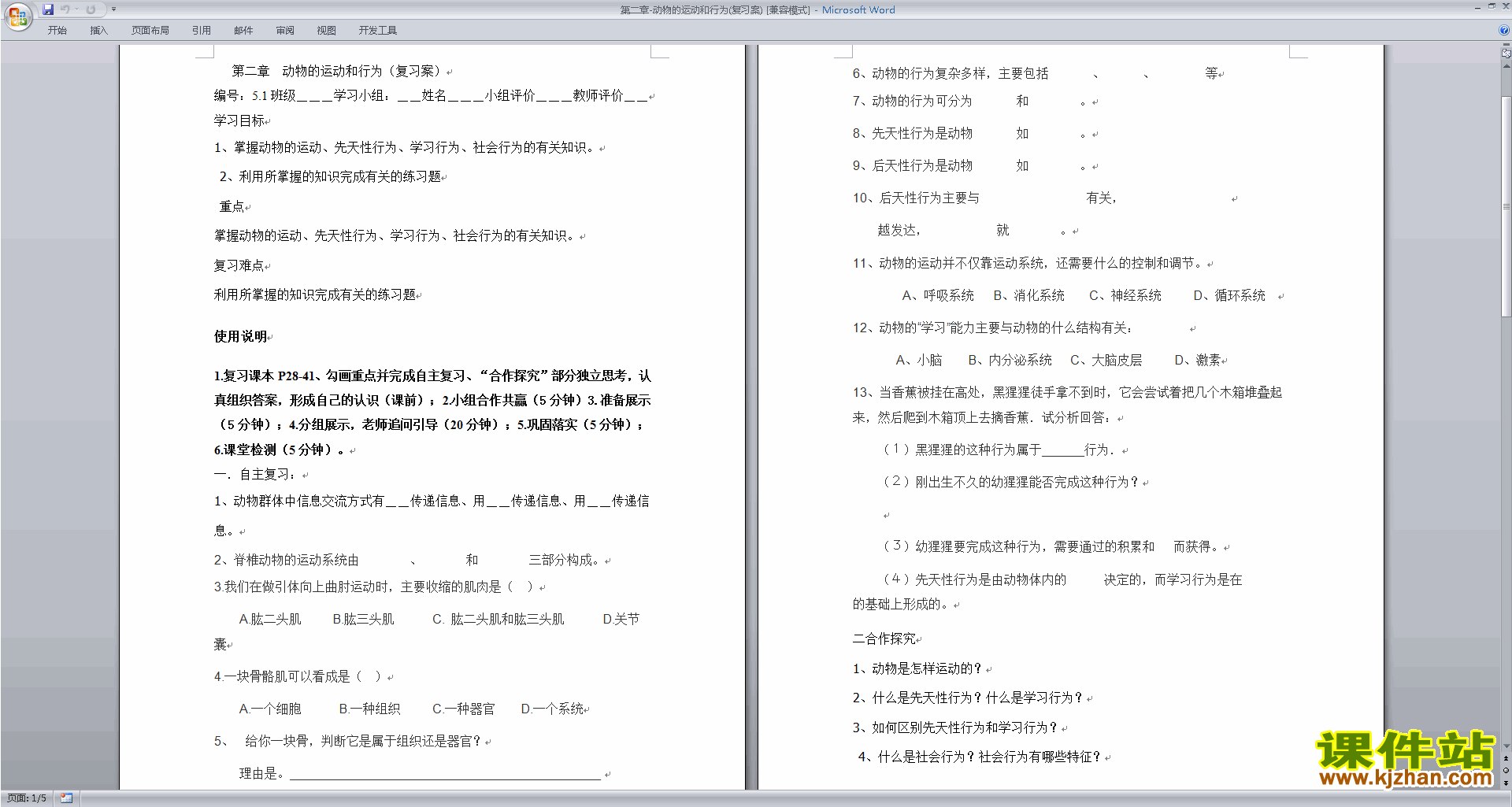Save document with floppy disk icon

(48, 9)
